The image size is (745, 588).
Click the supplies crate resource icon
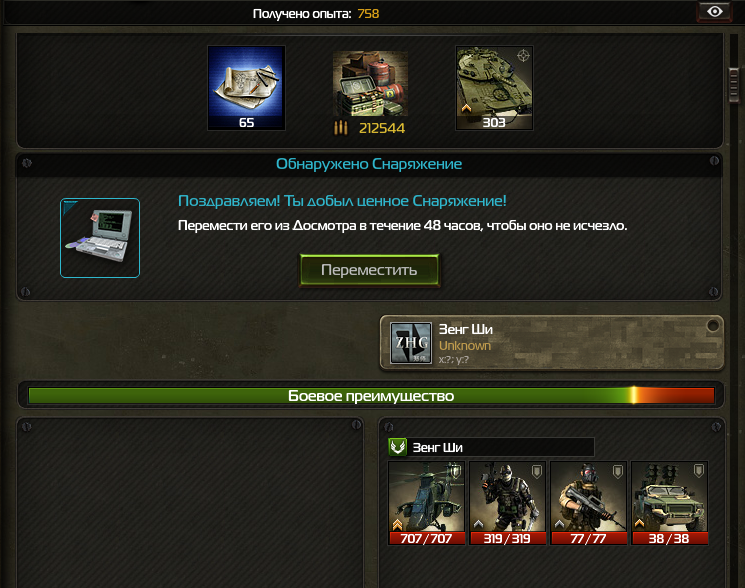pos(370,84)
